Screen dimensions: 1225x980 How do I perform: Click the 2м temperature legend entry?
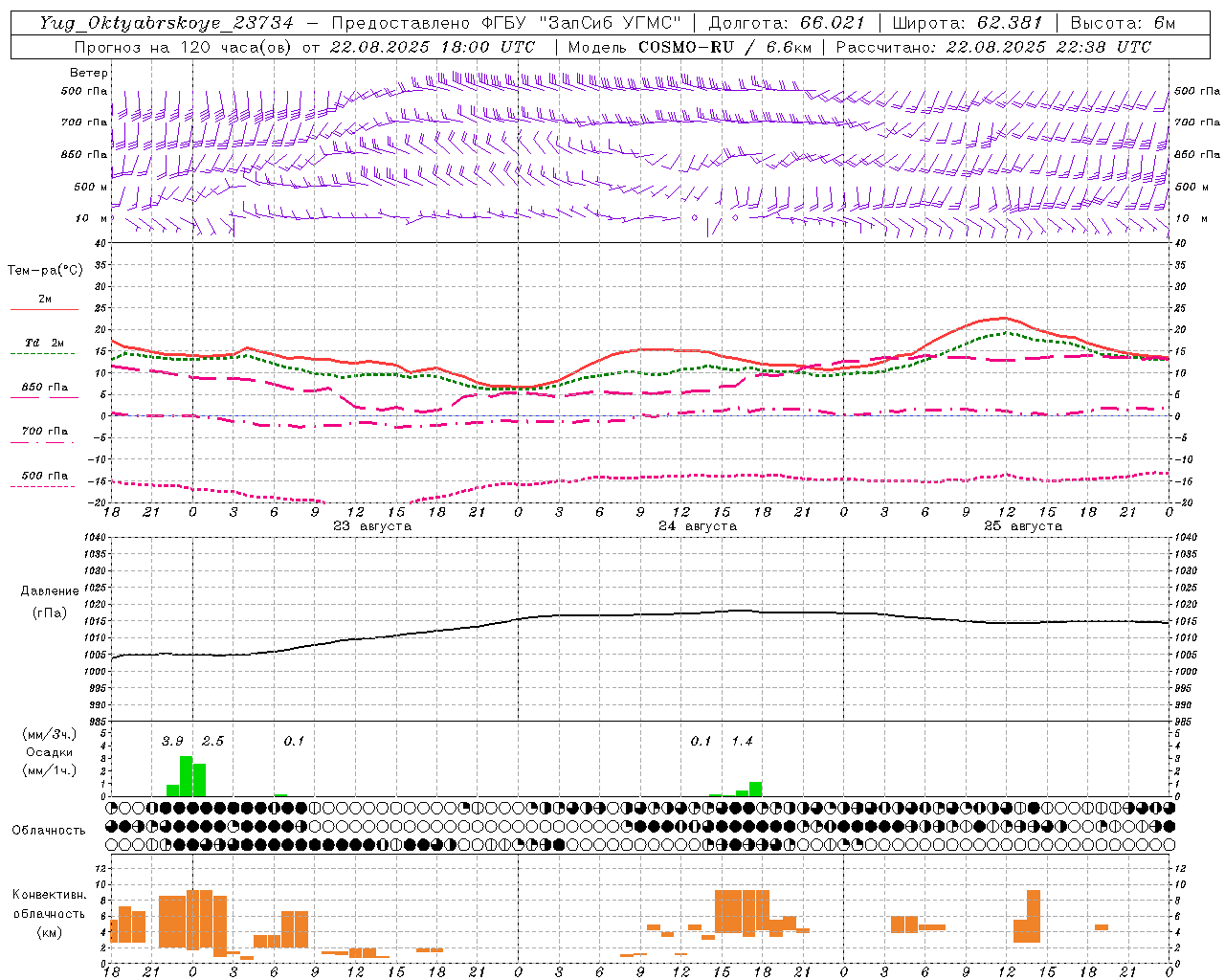[45, 300]
